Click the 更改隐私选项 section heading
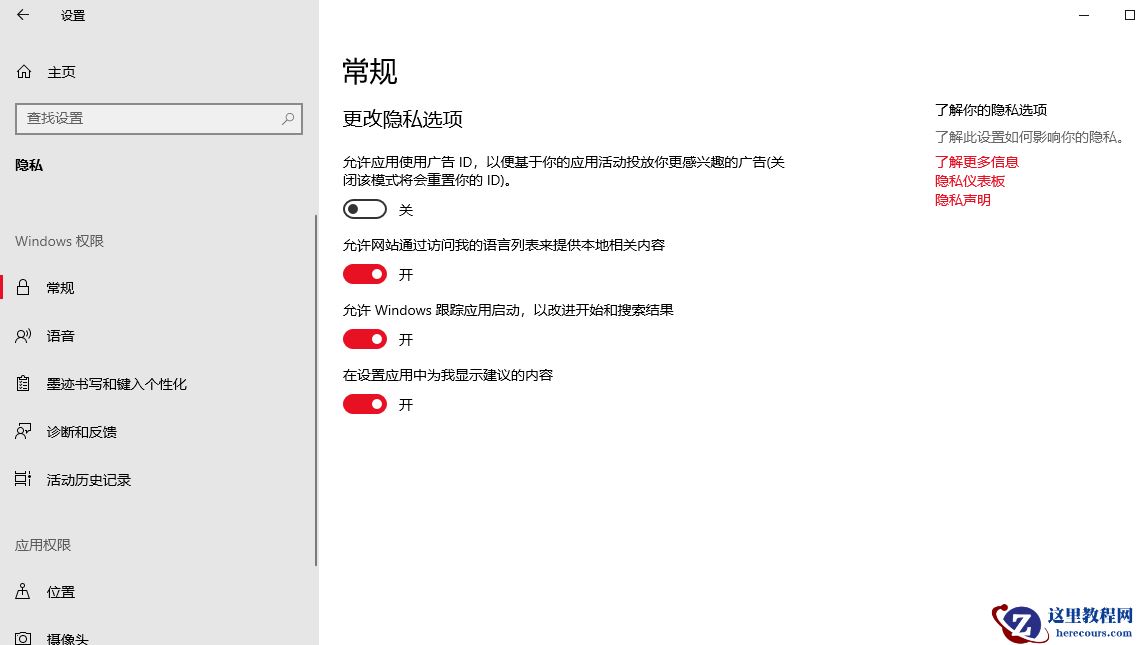Screen dimensions: 1138x645 (404, 118)
